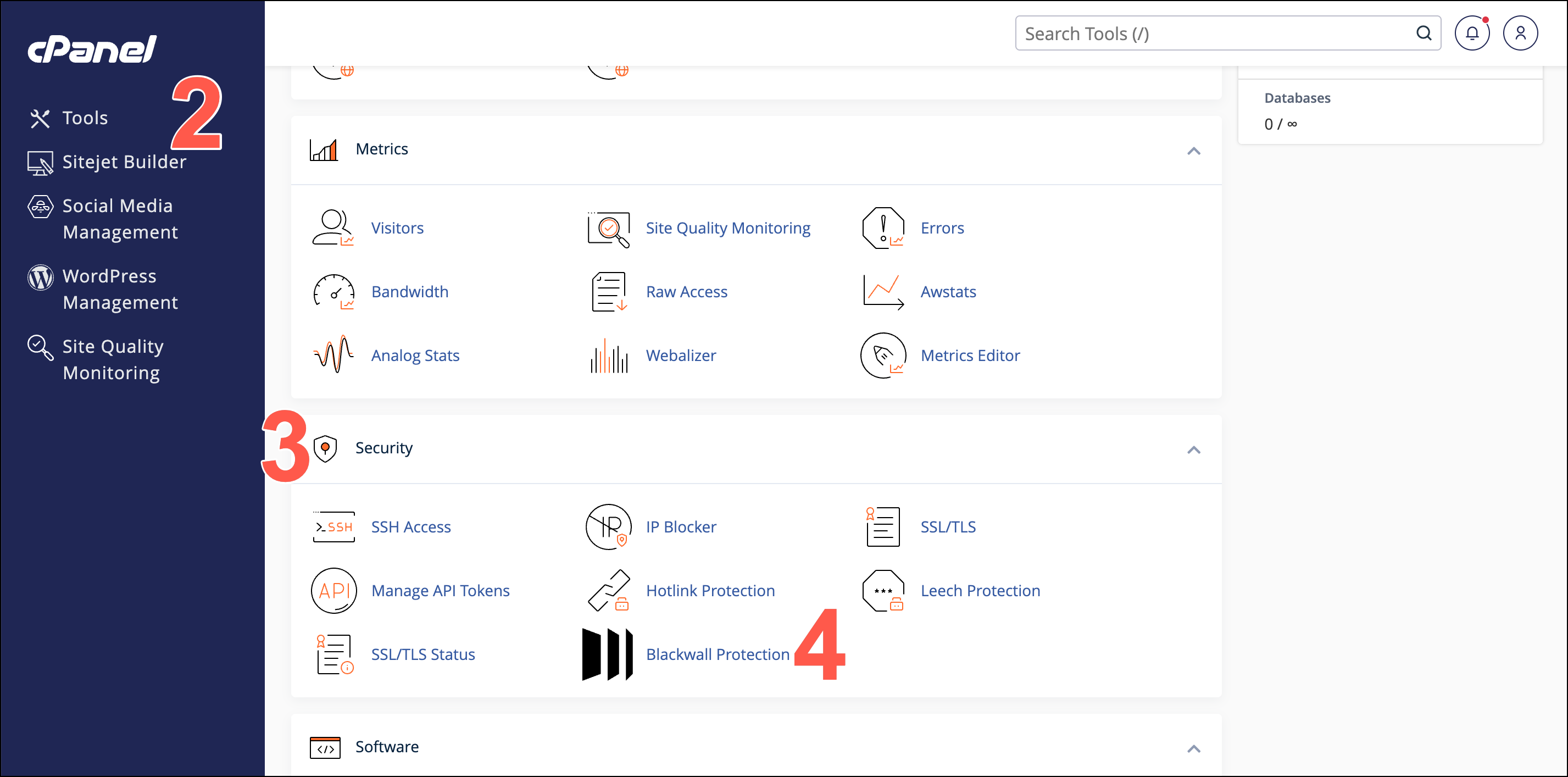This screenshot has height=777, width=1568.
Task: Click the SSL/TLS certificate icon
Action: (x=882, y=527)
